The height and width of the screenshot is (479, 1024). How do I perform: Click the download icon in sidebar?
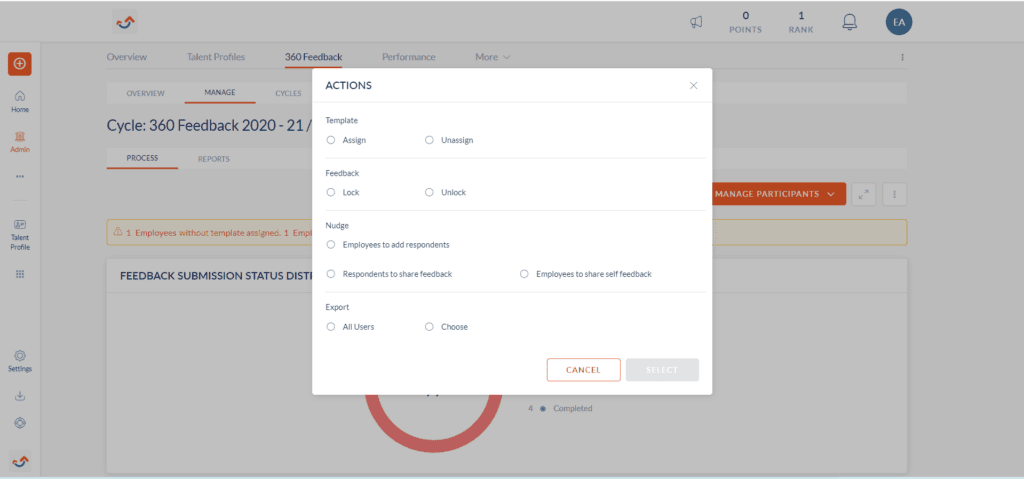click(20, 396)
